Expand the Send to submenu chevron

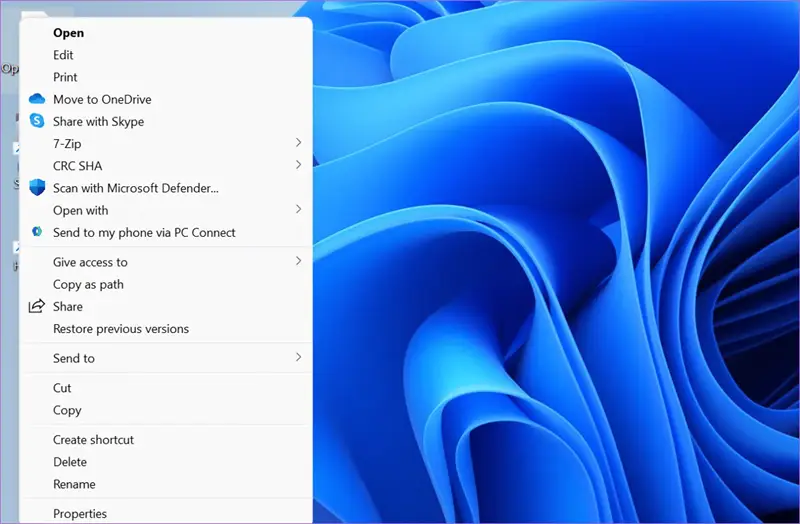coord(298,357)
